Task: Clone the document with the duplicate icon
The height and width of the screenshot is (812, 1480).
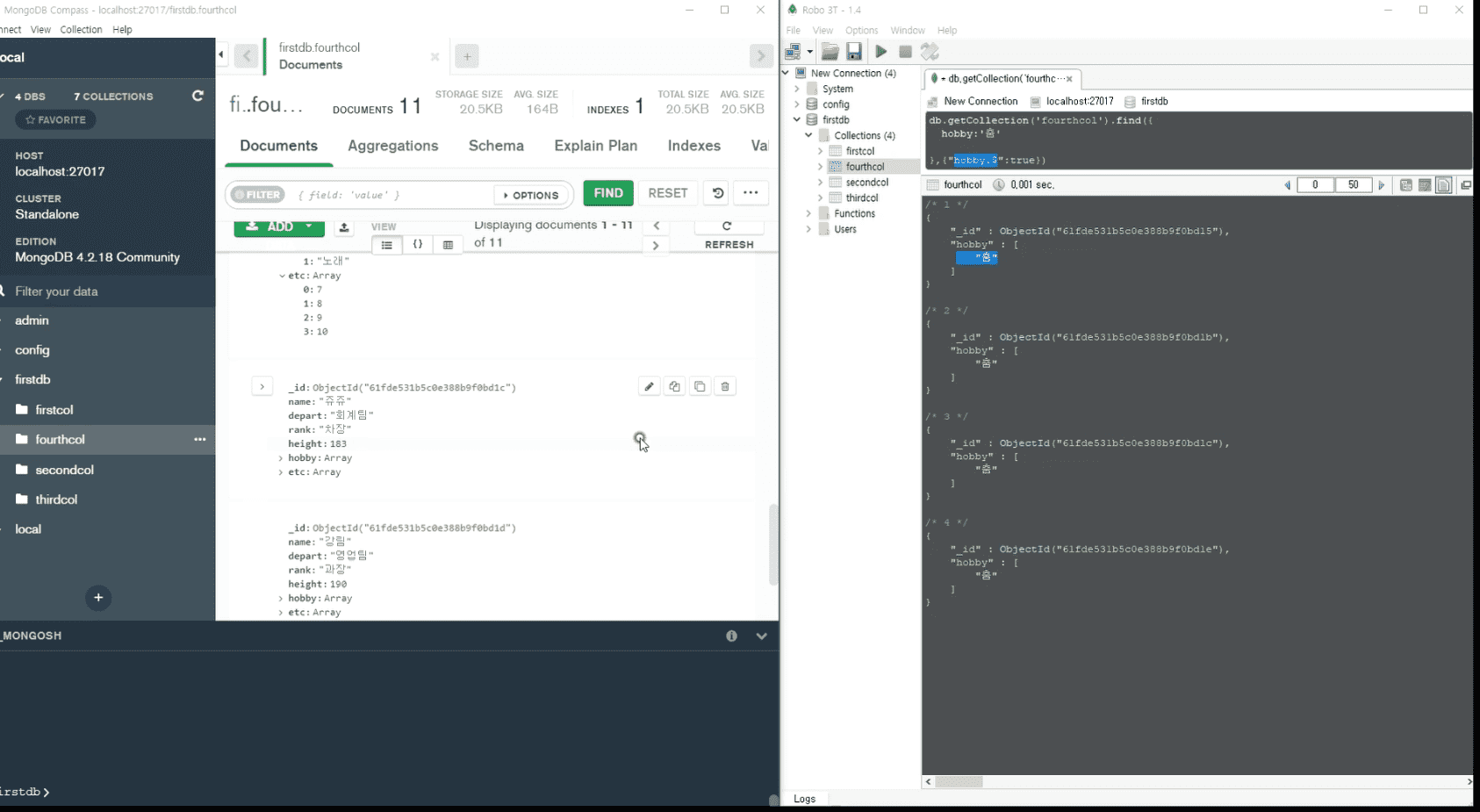Action: click(700, 386)
